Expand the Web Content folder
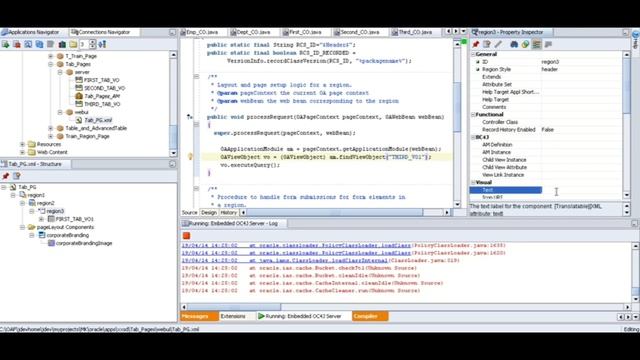Viewport: 640px width, 360px height. (x=22, y=152)
